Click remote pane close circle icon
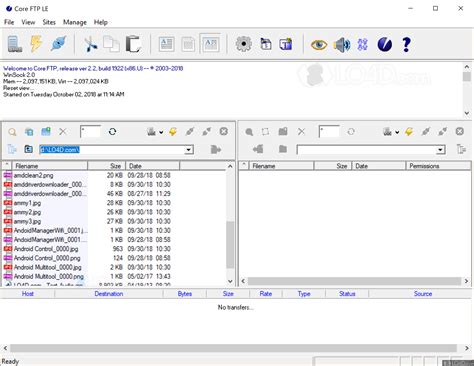Screen dimensions: 474x366 460,131
